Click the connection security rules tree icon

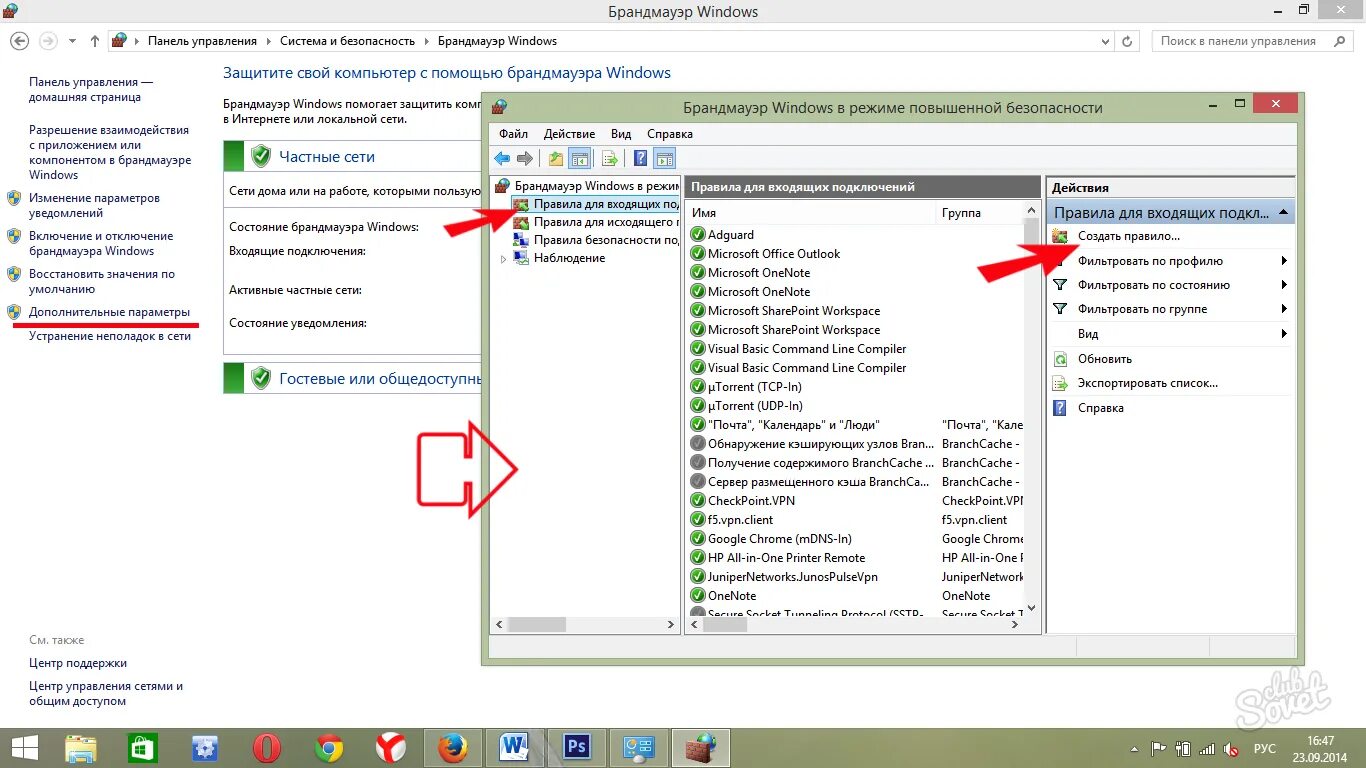point(520,240)
